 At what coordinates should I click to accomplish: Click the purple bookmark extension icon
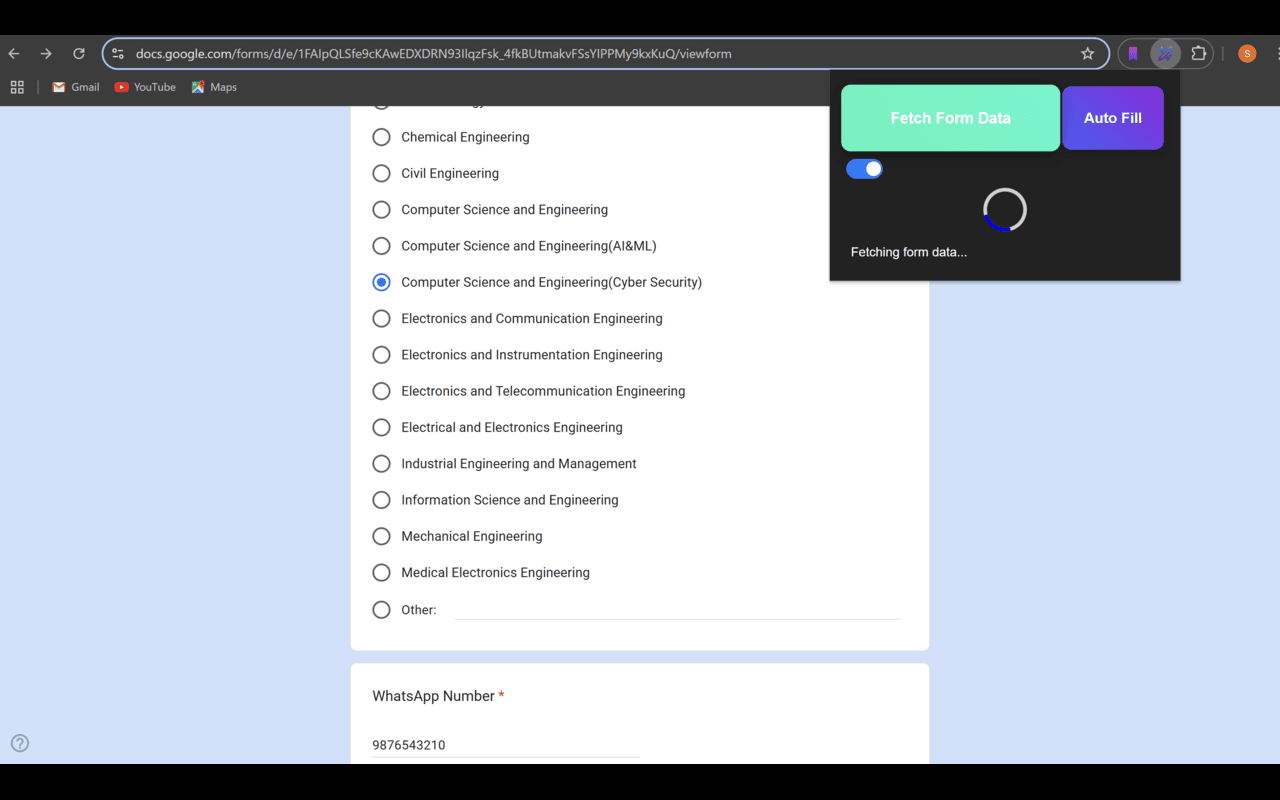click(1133, 53)
